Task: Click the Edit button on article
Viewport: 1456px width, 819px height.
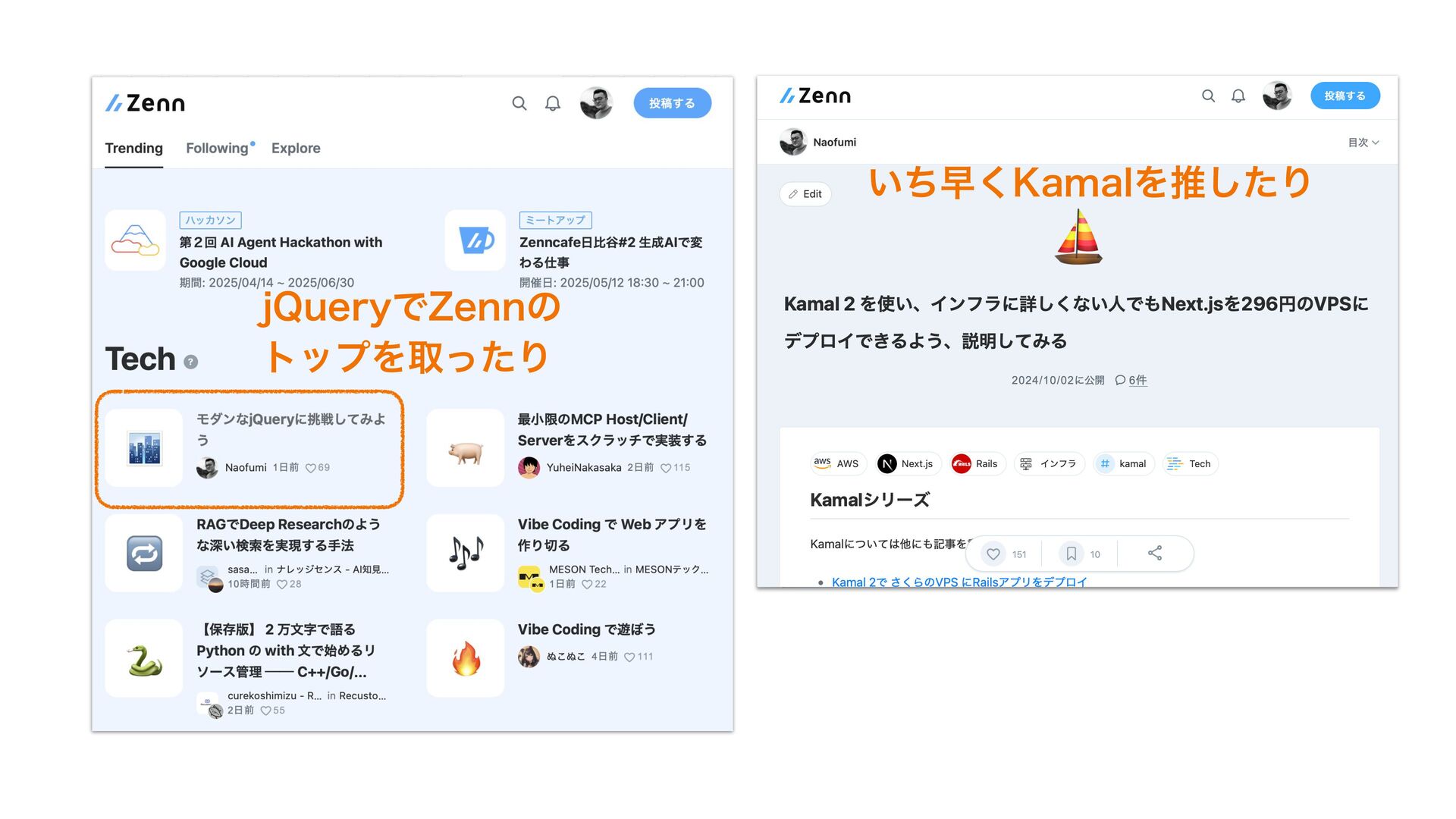Action: pyautogui.click(x=805, y=194)
